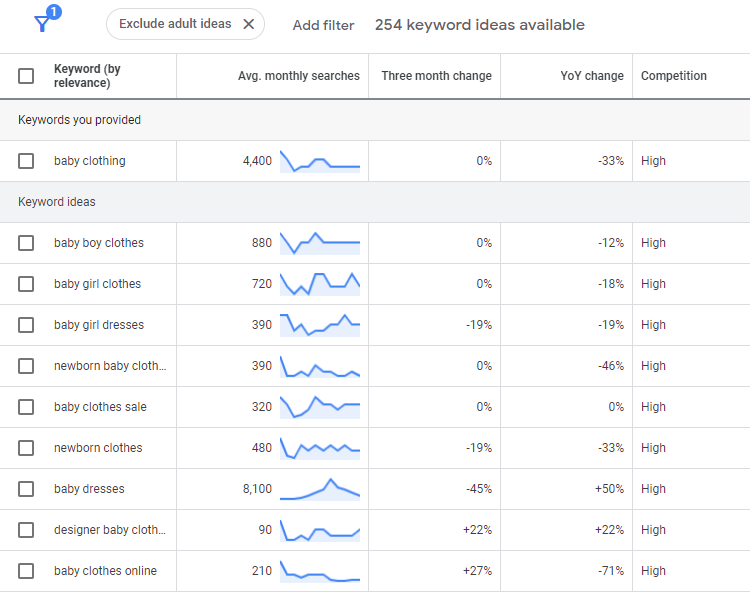This screenshot has height=599, width=750.
Task: Click the filter funnel icon
Action: (43, 24)
